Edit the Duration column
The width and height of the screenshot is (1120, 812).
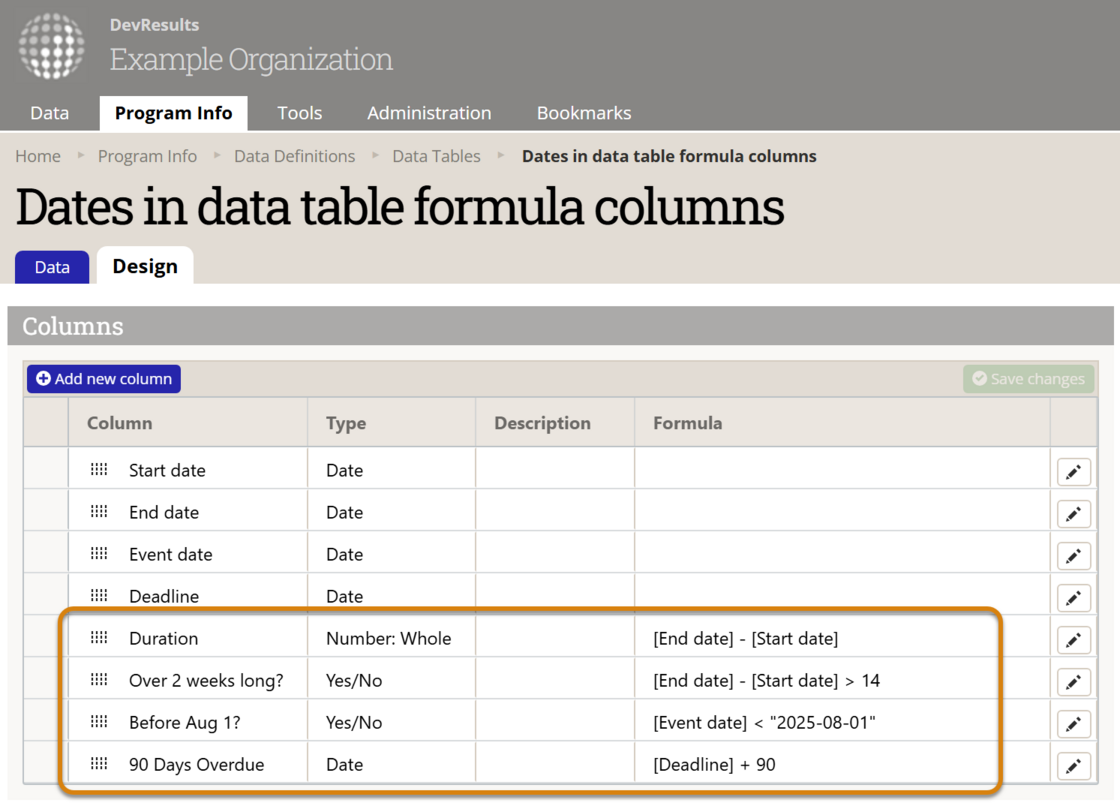point(1073,639)
